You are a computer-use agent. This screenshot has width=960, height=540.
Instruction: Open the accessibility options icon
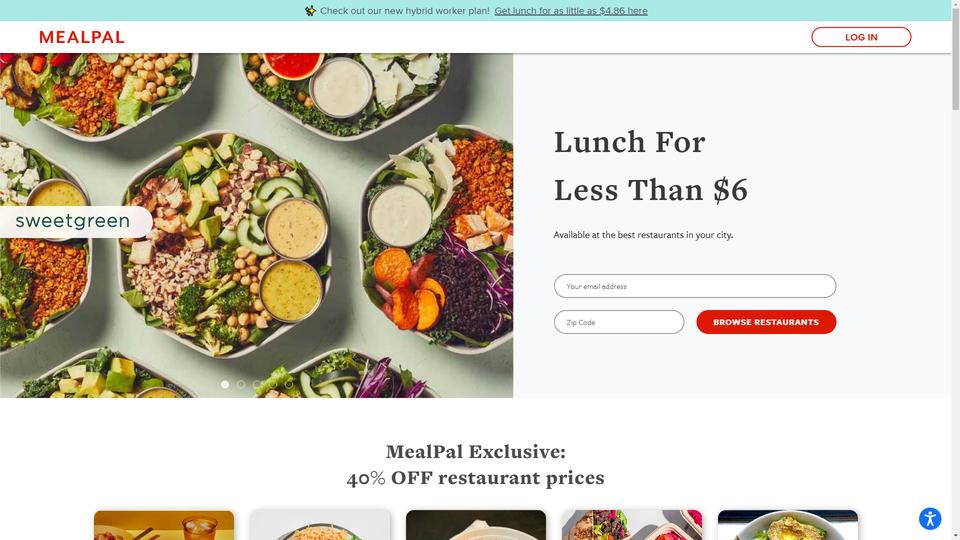tap(929, 519)
